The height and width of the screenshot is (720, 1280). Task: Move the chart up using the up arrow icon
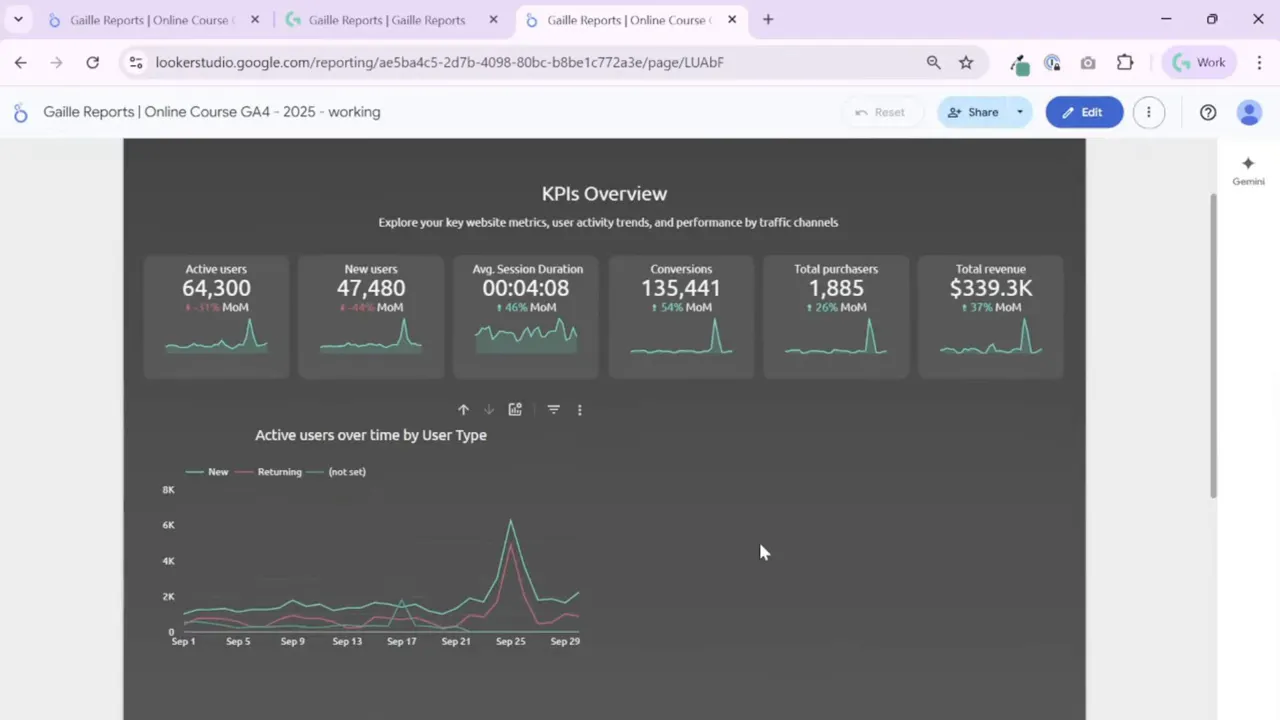tap(463, 409)
